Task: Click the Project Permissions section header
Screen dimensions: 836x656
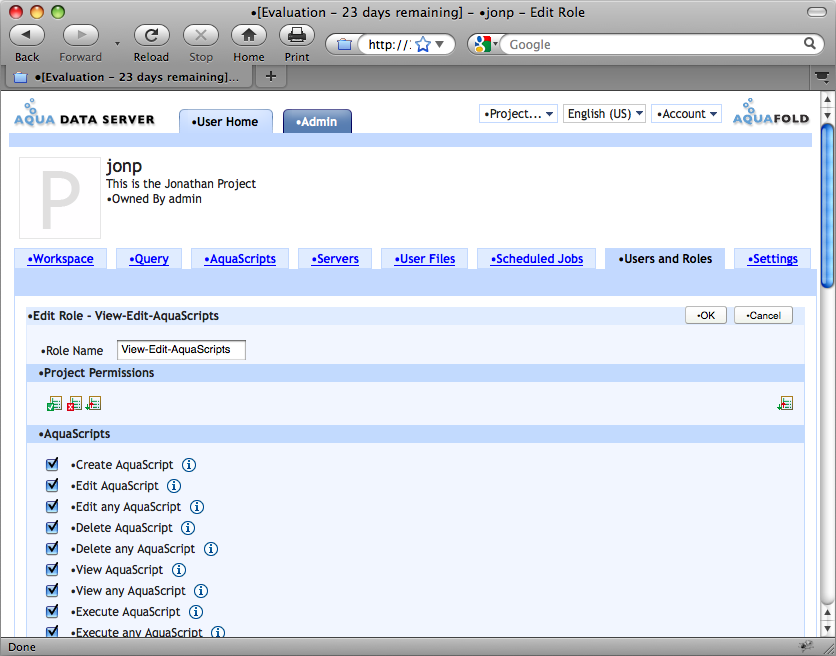Action: tap(415, 373)
